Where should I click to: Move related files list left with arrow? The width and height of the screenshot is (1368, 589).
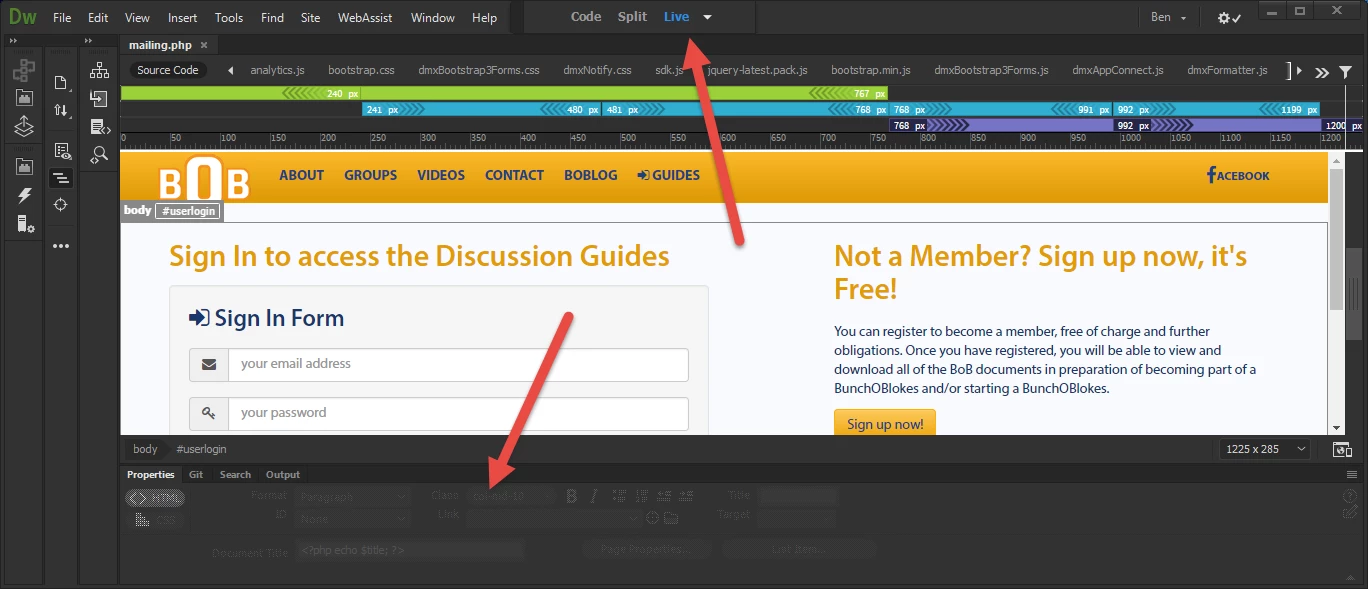[x=231, y=70]
